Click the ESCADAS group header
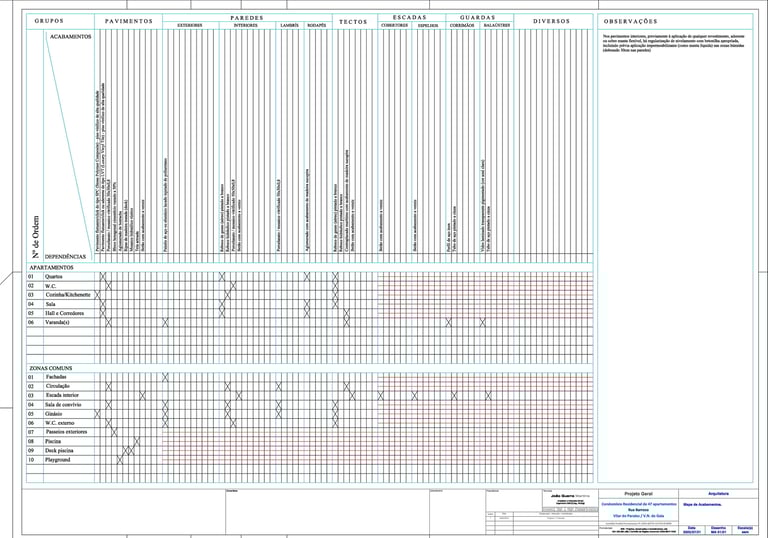This screenshot has height=538, width=768. click(410, 18)
